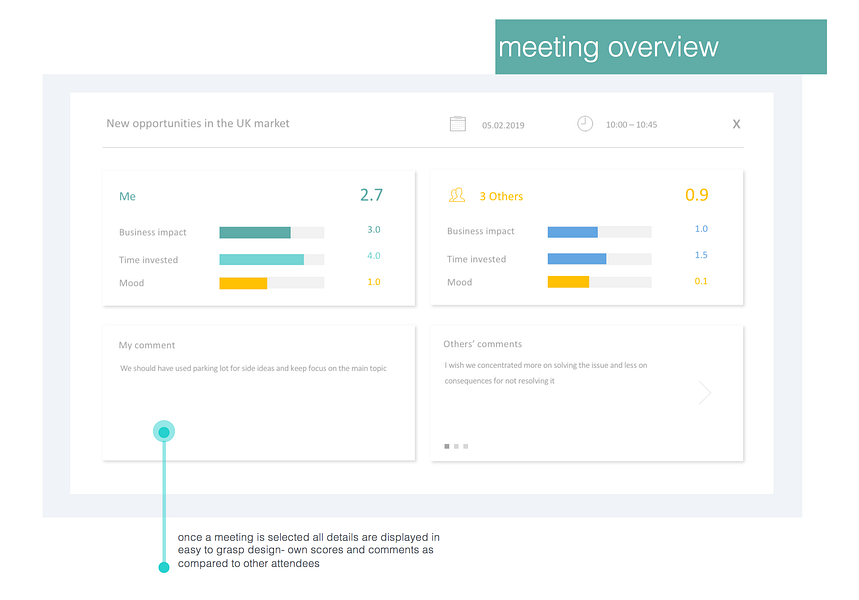Click the 4.0 Time invested value

tap(374, 256)
